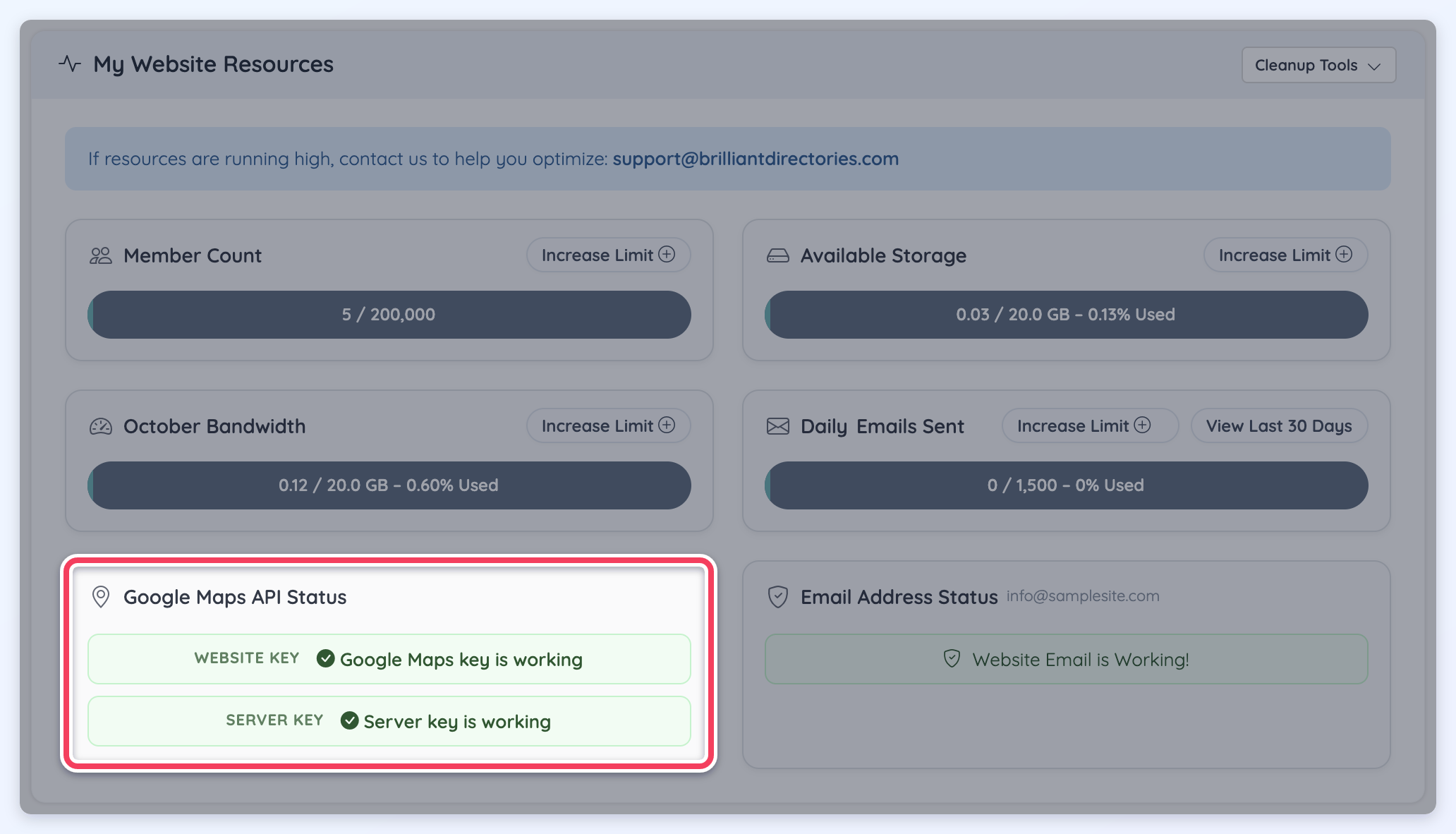Click the 'Website Email is Working!' status text
This screenshot has height=834, width=1456.
point(1081,660)
